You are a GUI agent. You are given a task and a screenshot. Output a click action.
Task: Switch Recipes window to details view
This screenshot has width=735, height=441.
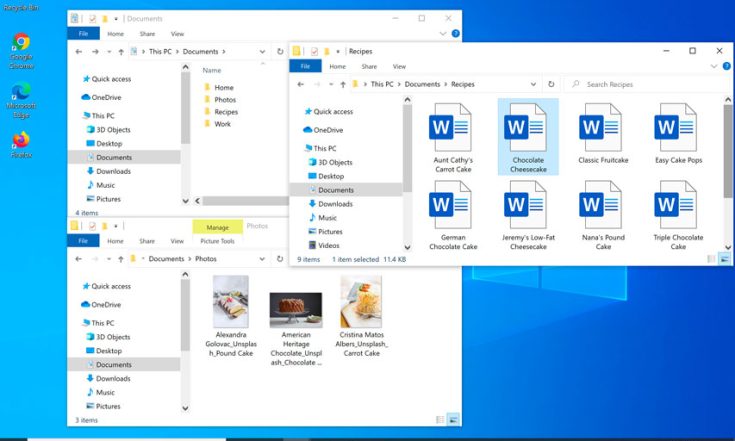click(x=712, y=259)
